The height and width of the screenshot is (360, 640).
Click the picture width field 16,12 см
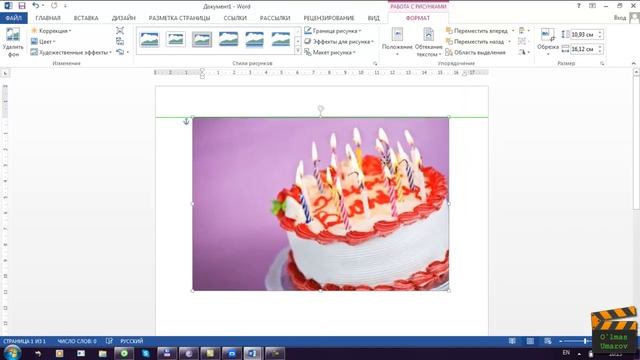pyautogui.click(x=583, y=49)
